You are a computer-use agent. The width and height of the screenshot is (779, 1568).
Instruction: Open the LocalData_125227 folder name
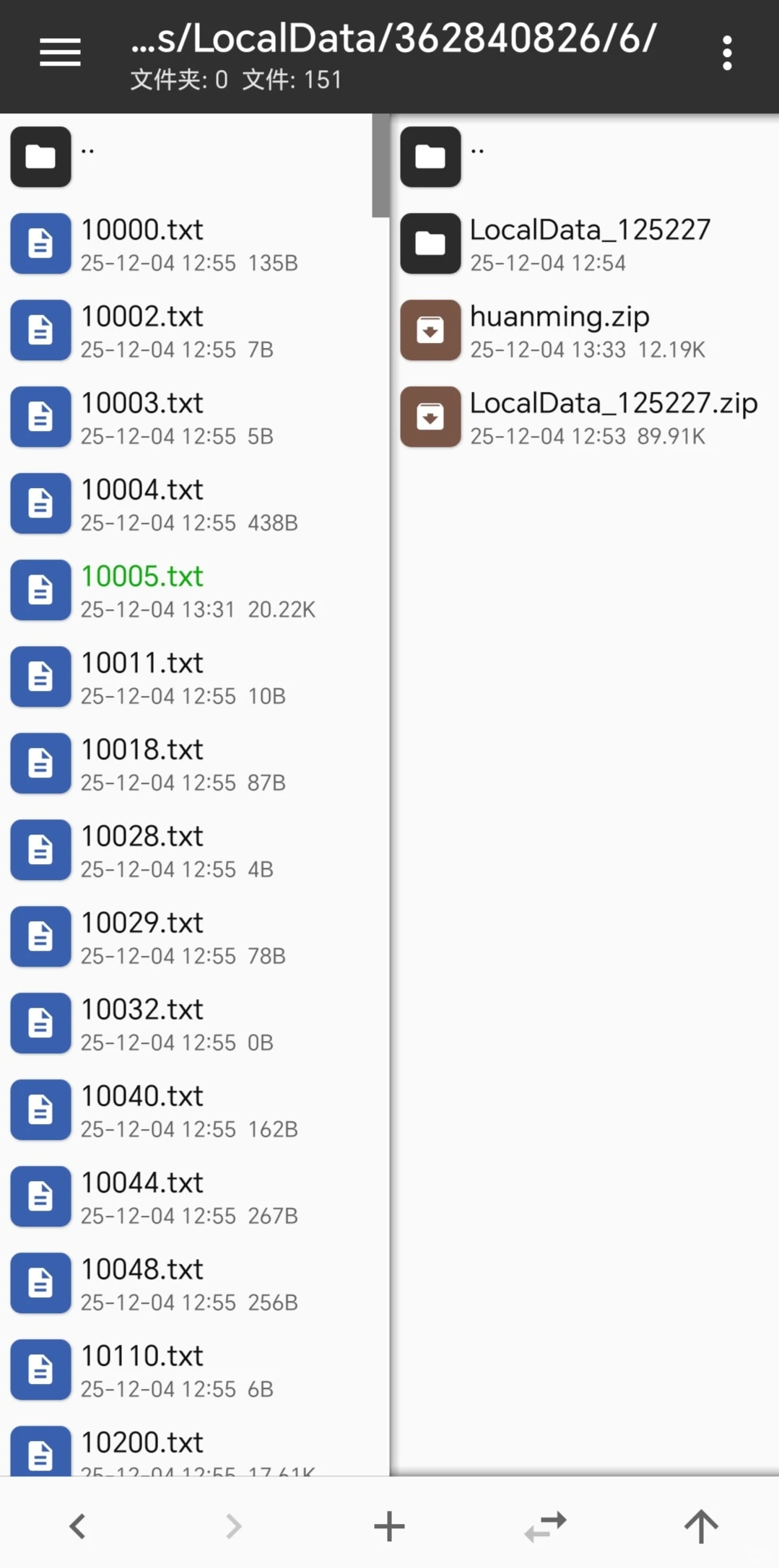590,230
